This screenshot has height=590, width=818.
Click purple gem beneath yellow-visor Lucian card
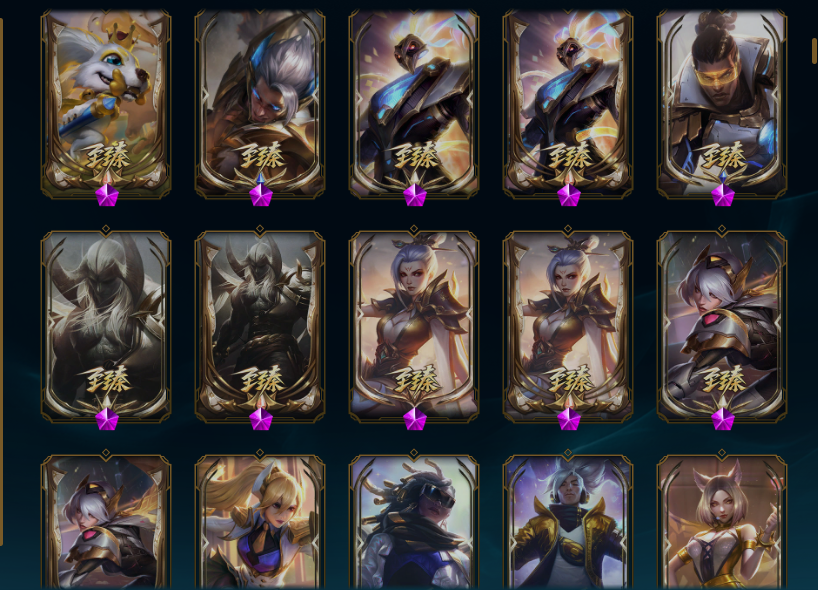click(723, 196)
